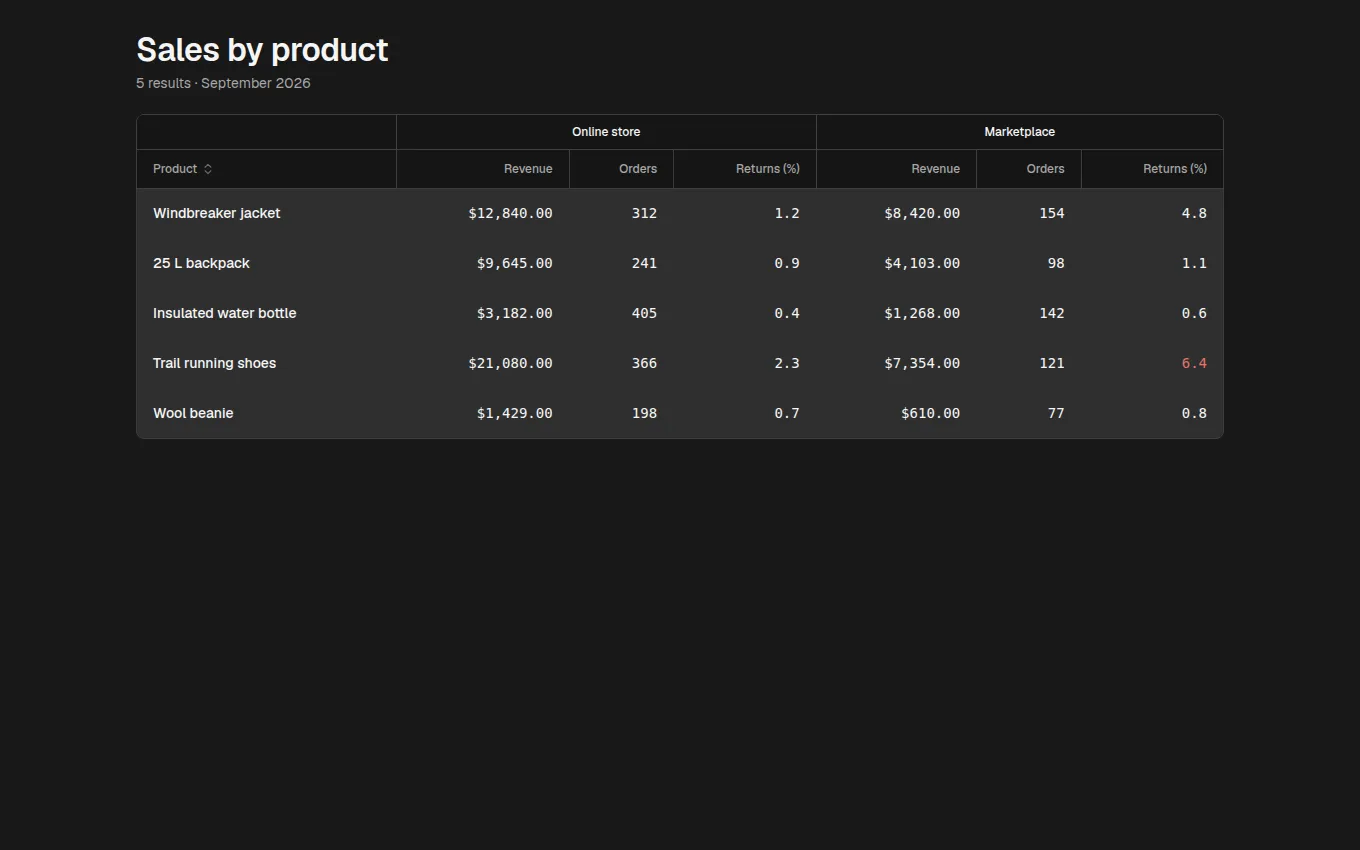Click the 25 L backpack row name
Screen dimensions: 1360x850
pyautogui.click(x=201, y=263)
